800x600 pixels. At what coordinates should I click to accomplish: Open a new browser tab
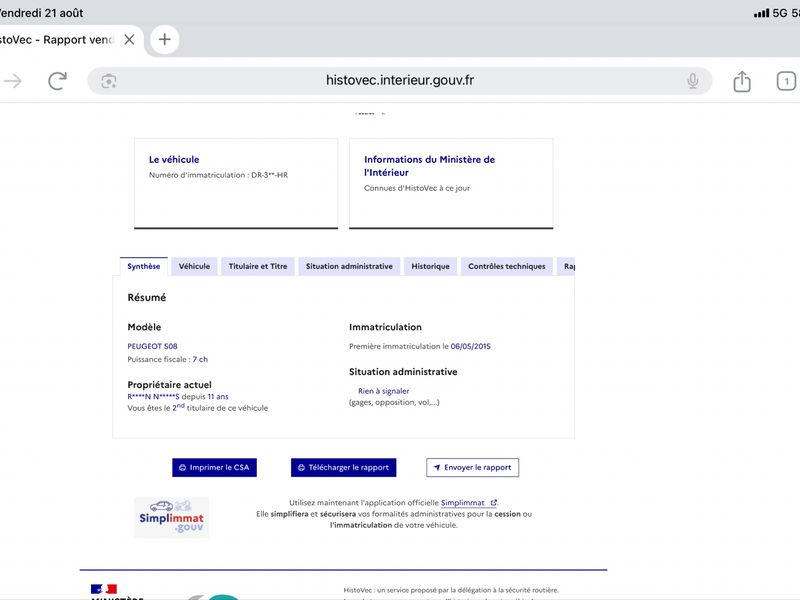(x=164, y=39)
